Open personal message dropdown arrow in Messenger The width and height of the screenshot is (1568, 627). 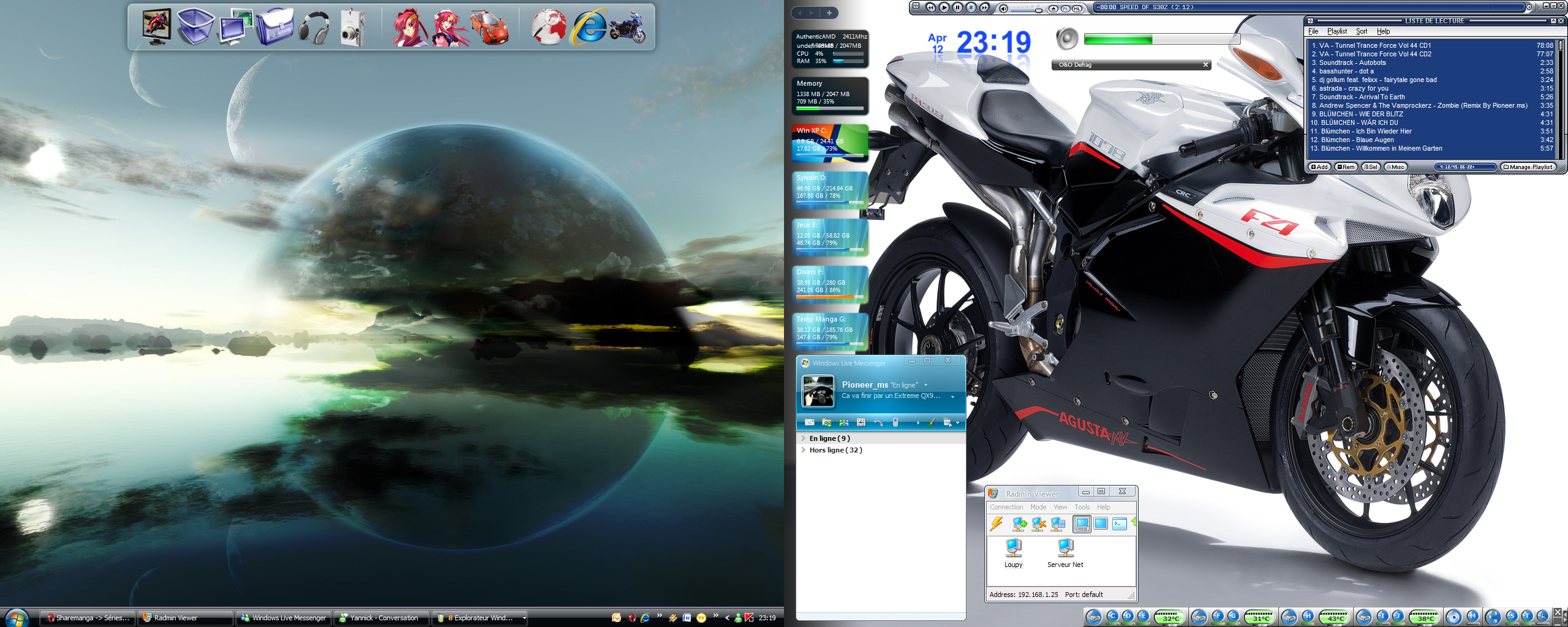952,397
